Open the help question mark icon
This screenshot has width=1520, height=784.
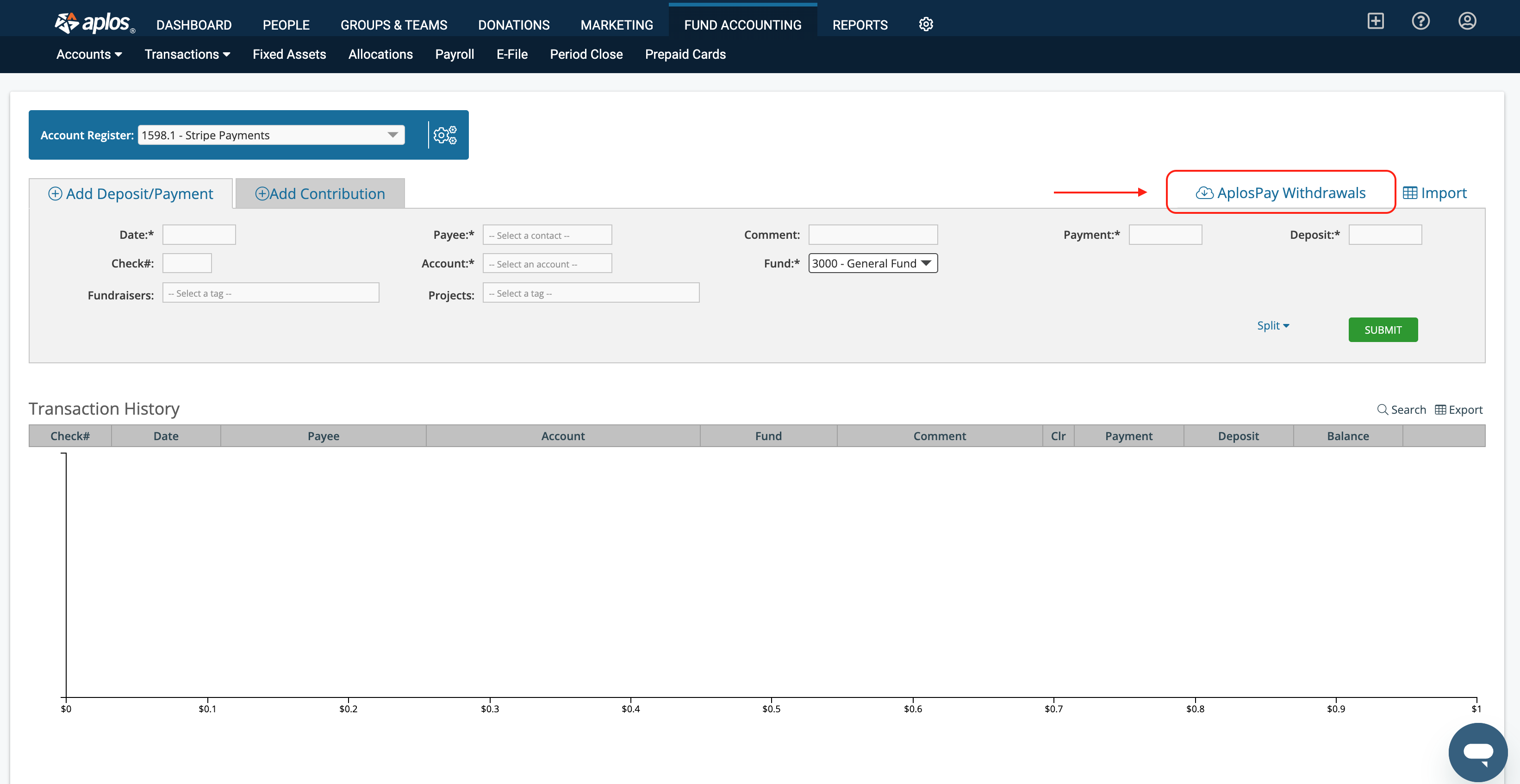coord(1421,21)
